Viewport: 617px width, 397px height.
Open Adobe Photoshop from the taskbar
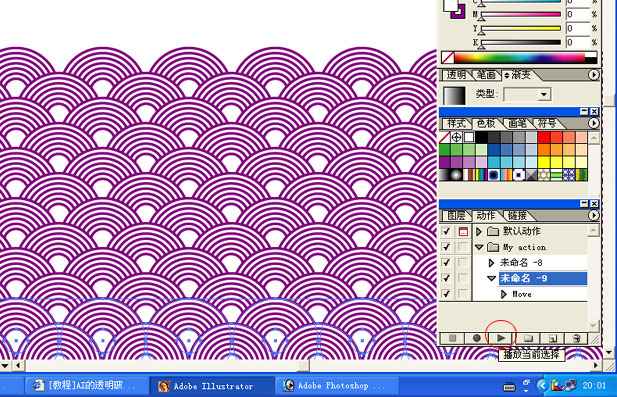(336, 386)
